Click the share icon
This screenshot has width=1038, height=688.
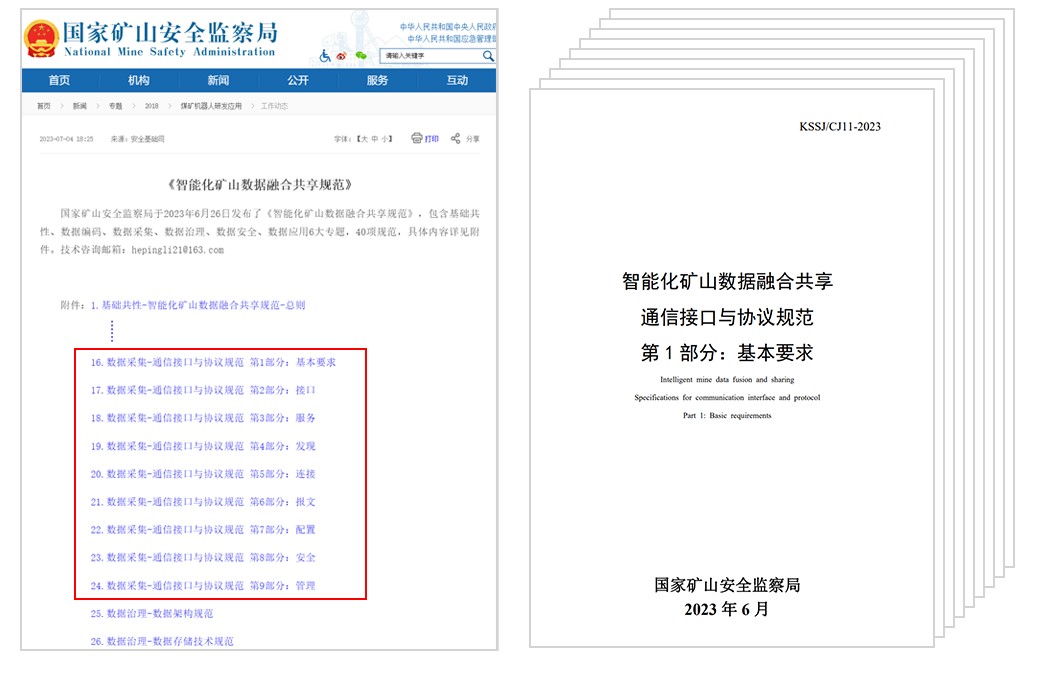click(x=456, y=139)
